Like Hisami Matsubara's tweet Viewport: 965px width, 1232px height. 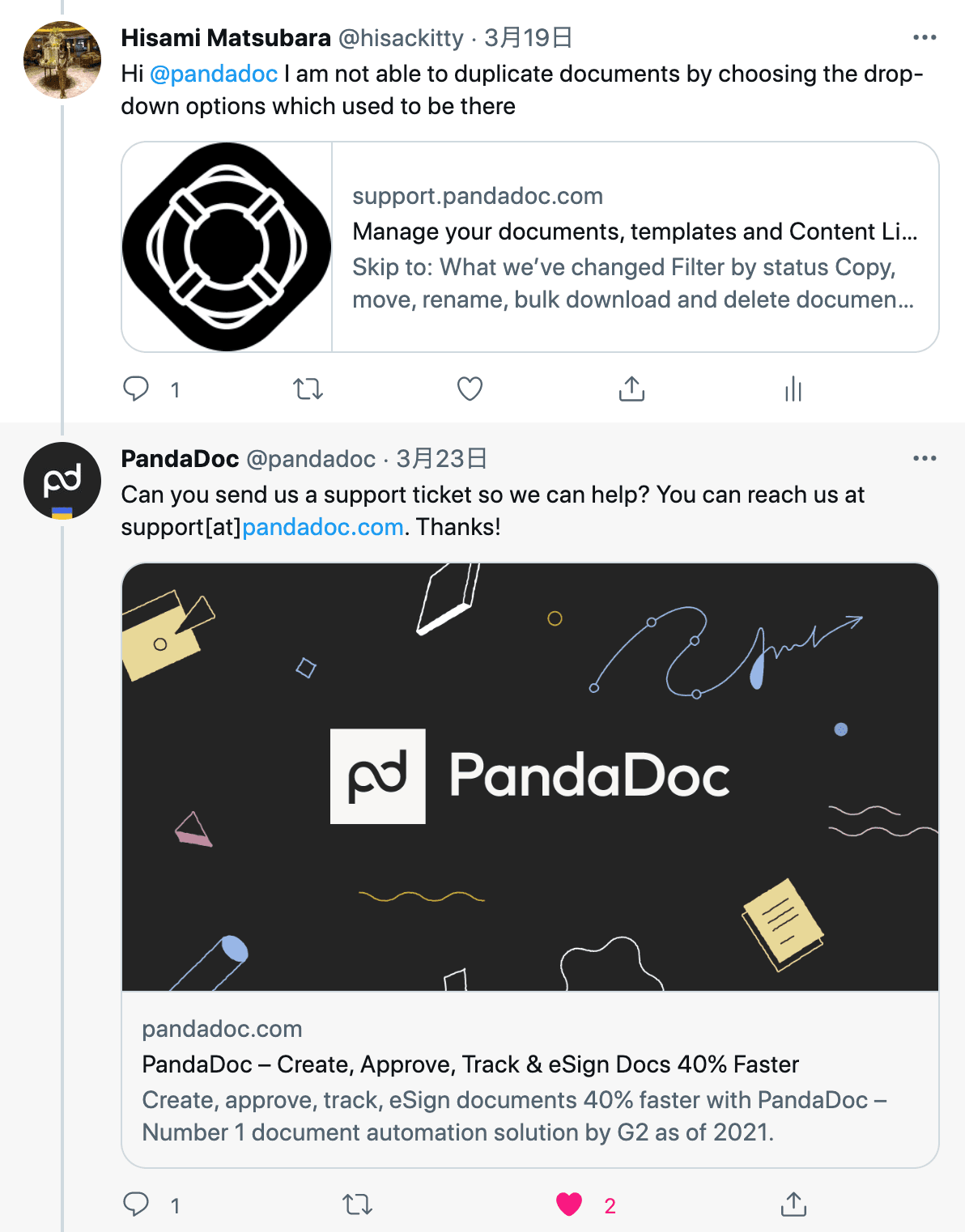470,389
